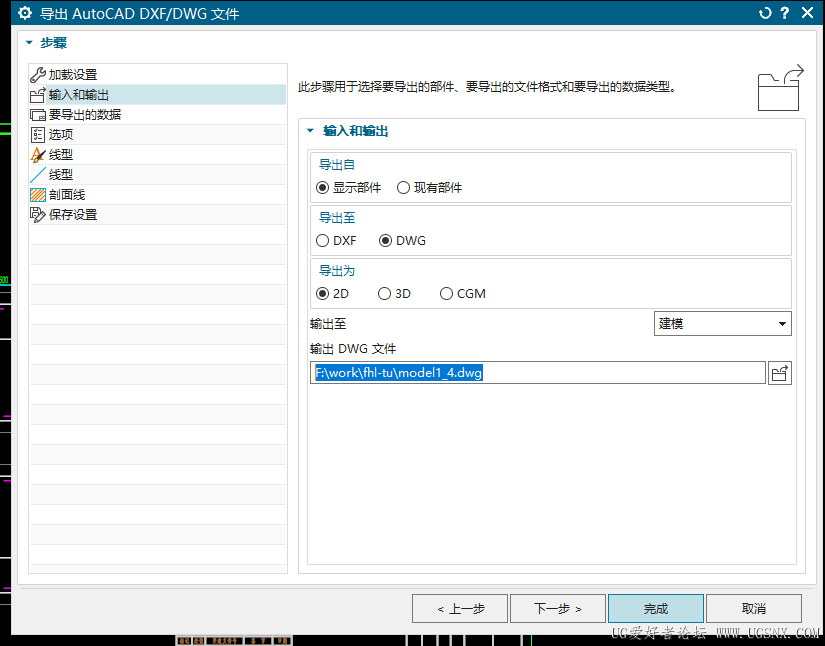
Task: Click the folder icon beside 输入和输出
Action: [x=38, y=95]
